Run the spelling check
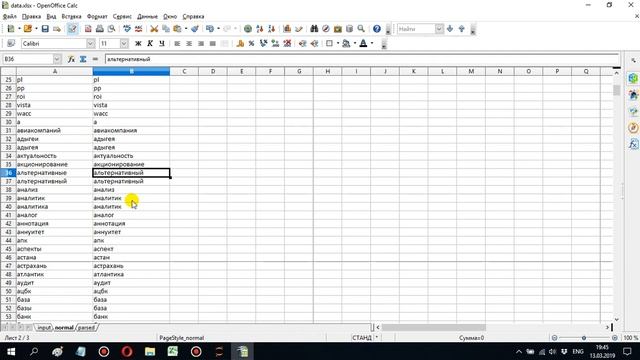The height and width of the screenshot is (360, 640). point(127,29)
